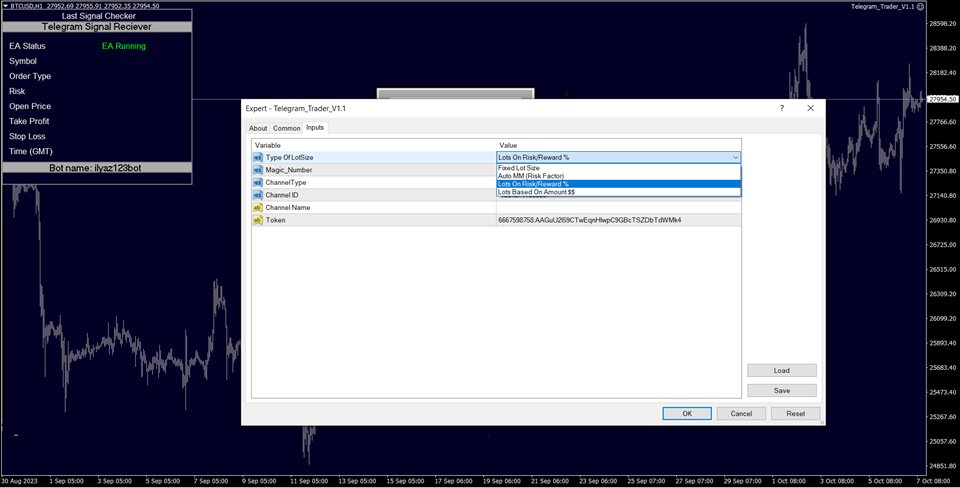Image resolution: width=960 pixels, height=488 pixels.
Task: Click the Risk label in signal panel
Action: point(17,91)
